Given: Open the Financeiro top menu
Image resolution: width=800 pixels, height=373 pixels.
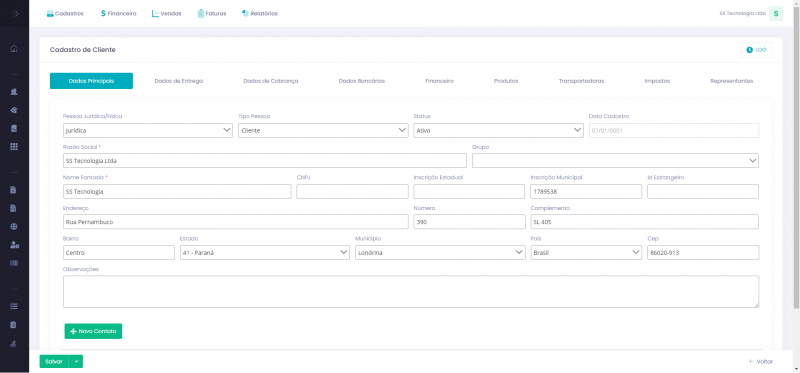Looking at the screenshot, I should (118, 14).
